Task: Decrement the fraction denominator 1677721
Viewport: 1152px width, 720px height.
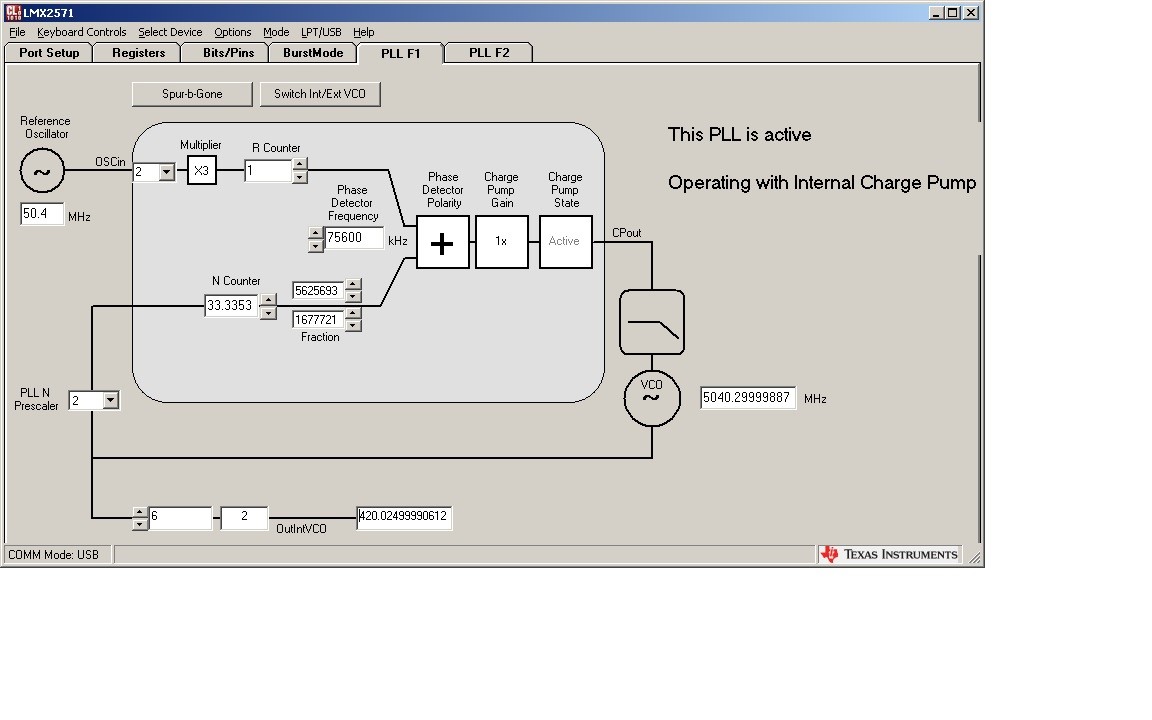Action: [x=353, y=325]
